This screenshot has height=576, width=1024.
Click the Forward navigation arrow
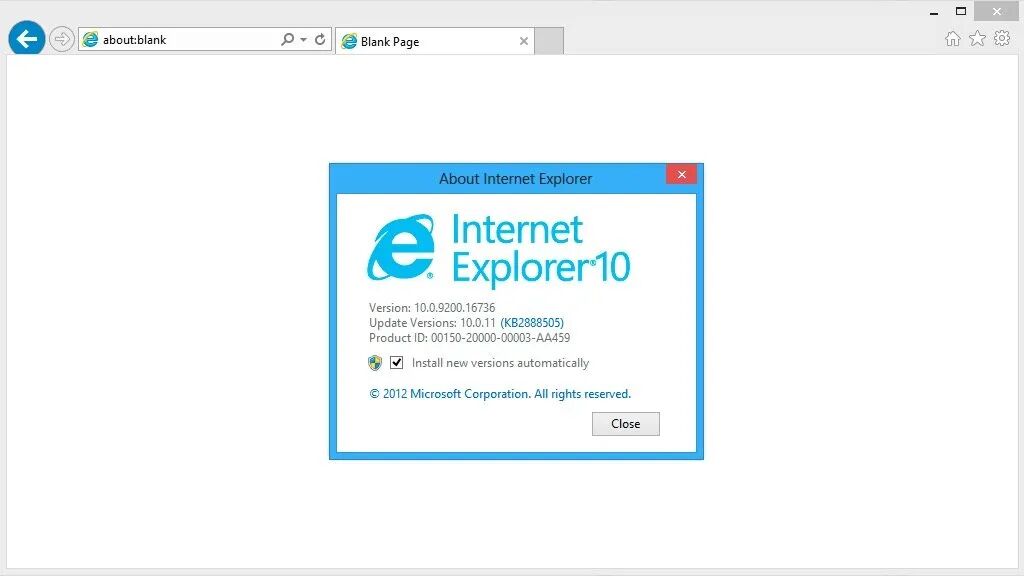pos(61,39)
